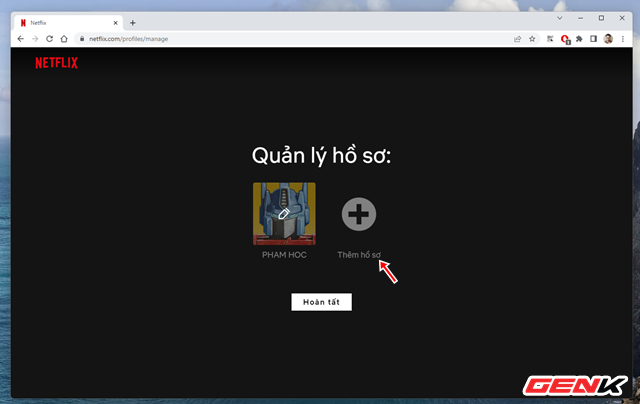
Task: Maximize the Chrome window
Action: (x=601, y=18)
